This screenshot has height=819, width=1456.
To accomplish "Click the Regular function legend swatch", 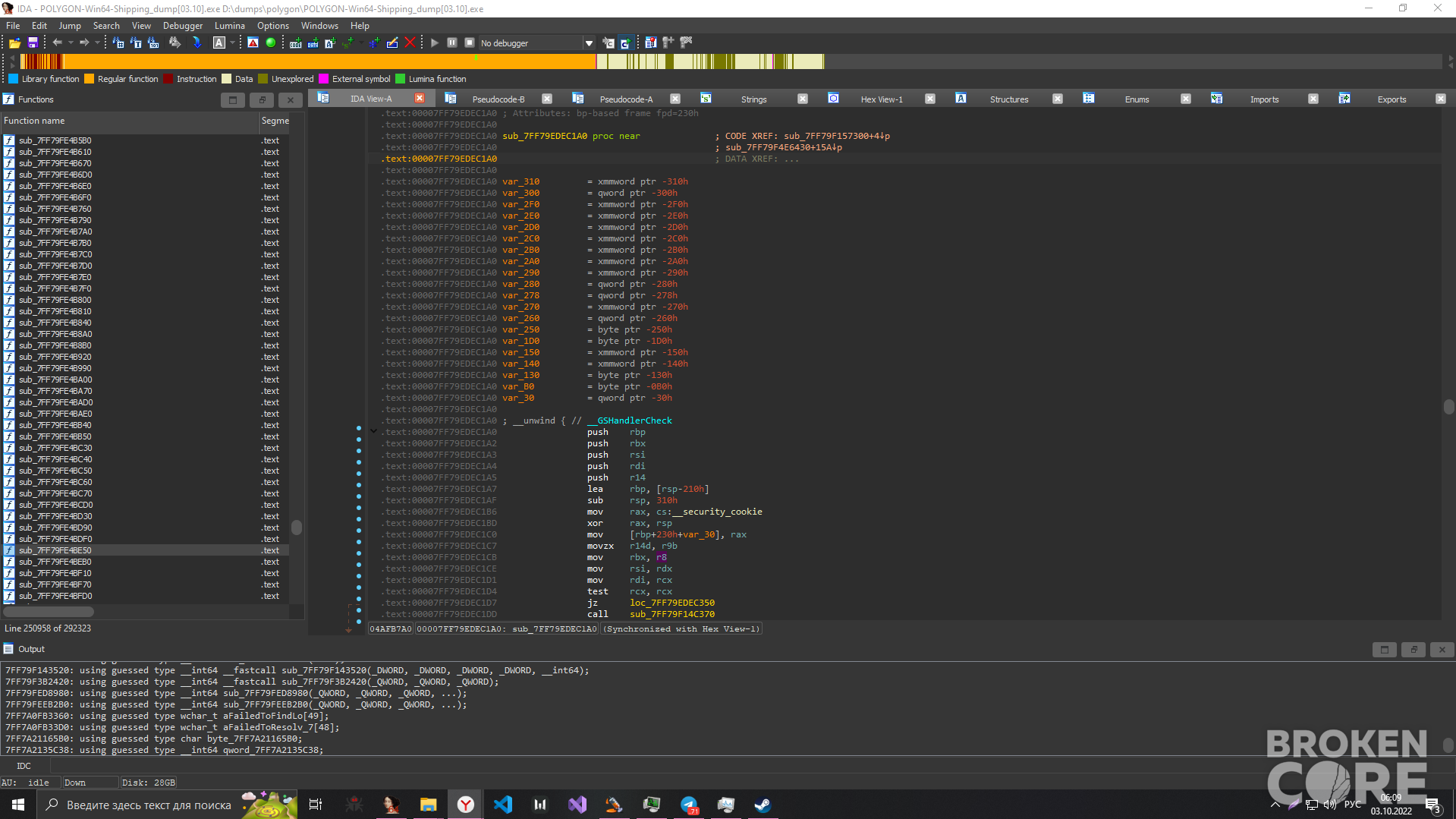I will coord(89,79).
